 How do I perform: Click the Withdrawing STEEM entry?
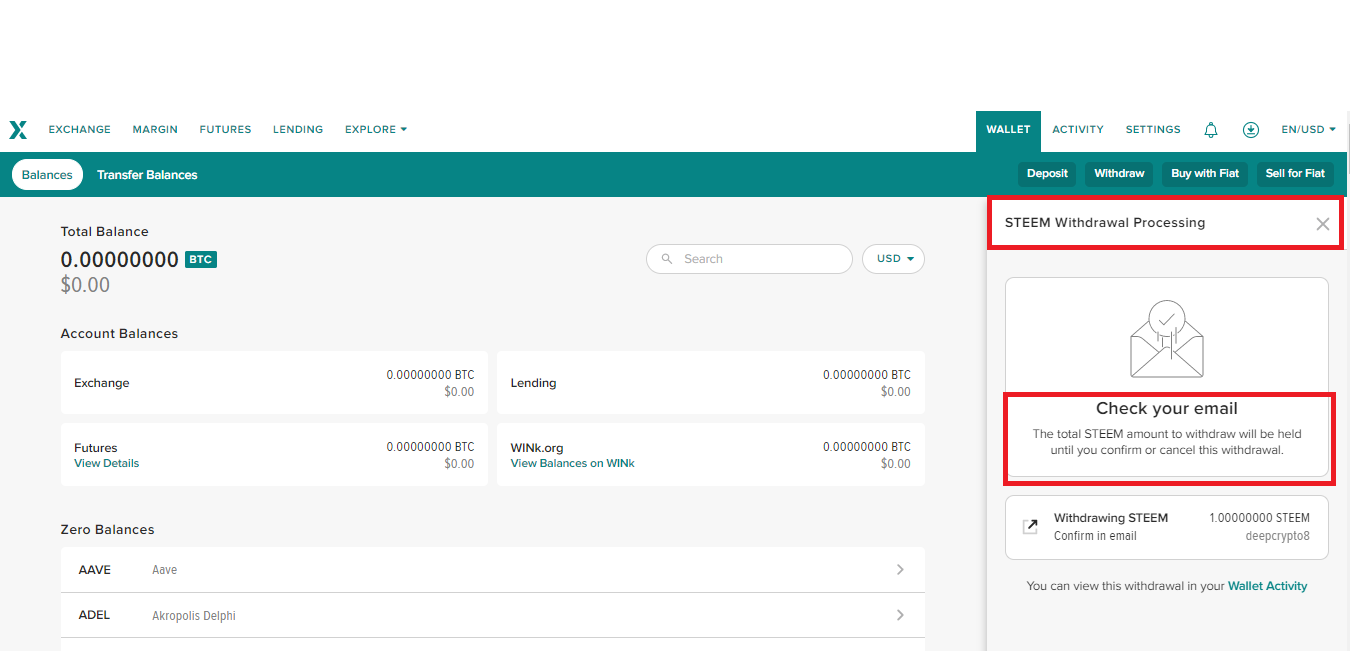(x=1167, y=527)
